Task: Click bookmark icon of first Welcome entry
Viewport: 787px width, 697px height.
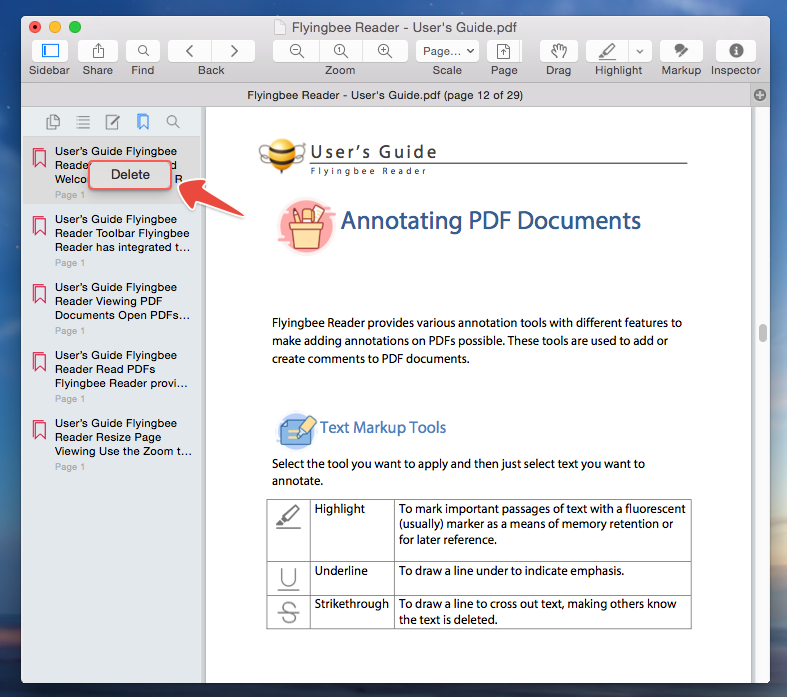Action: coord(40,158)
